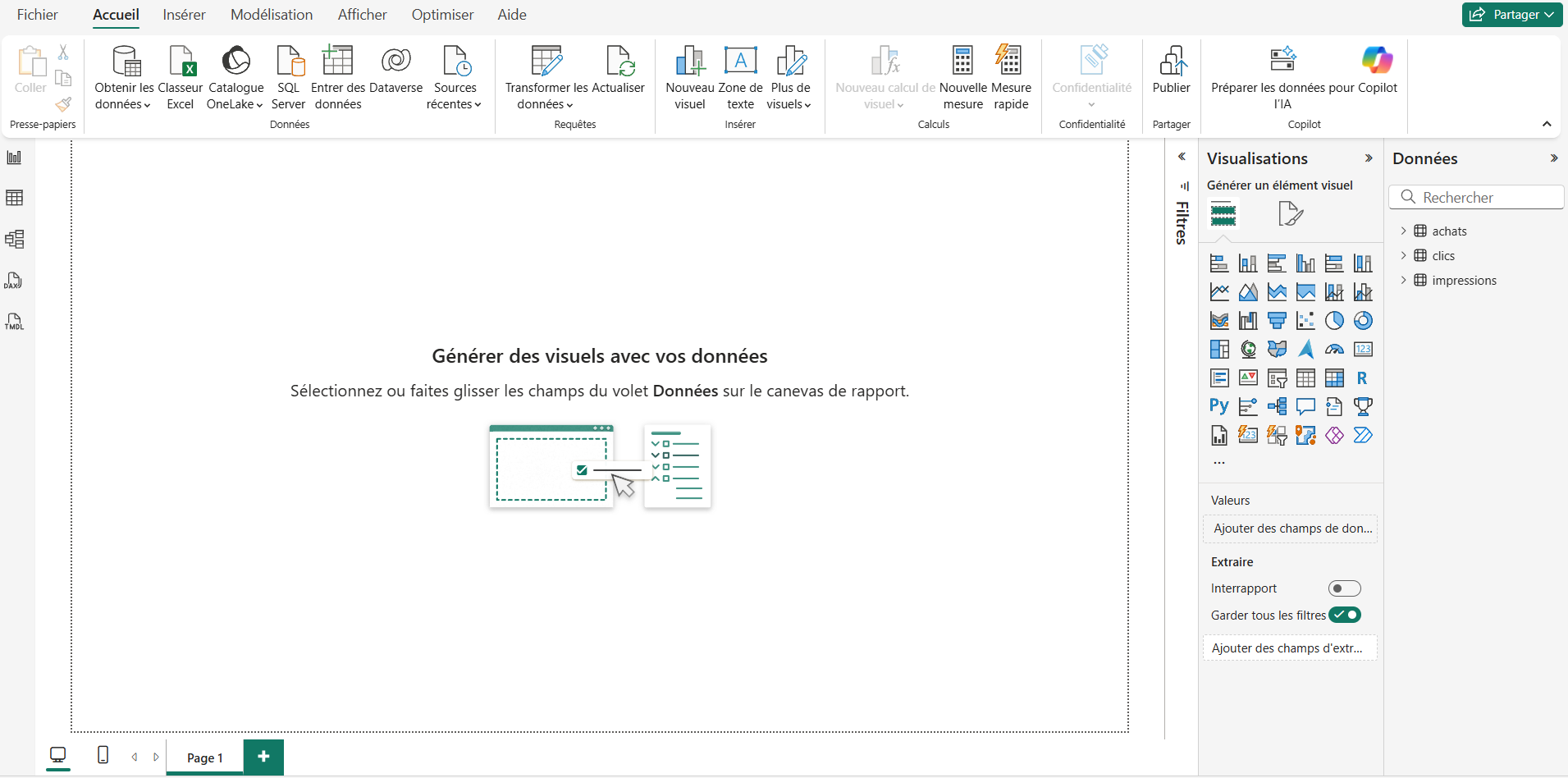Switch to mobile layout view
Image resolution: width=1568 pixels, height=778 pixels.
tap(103, 755)
